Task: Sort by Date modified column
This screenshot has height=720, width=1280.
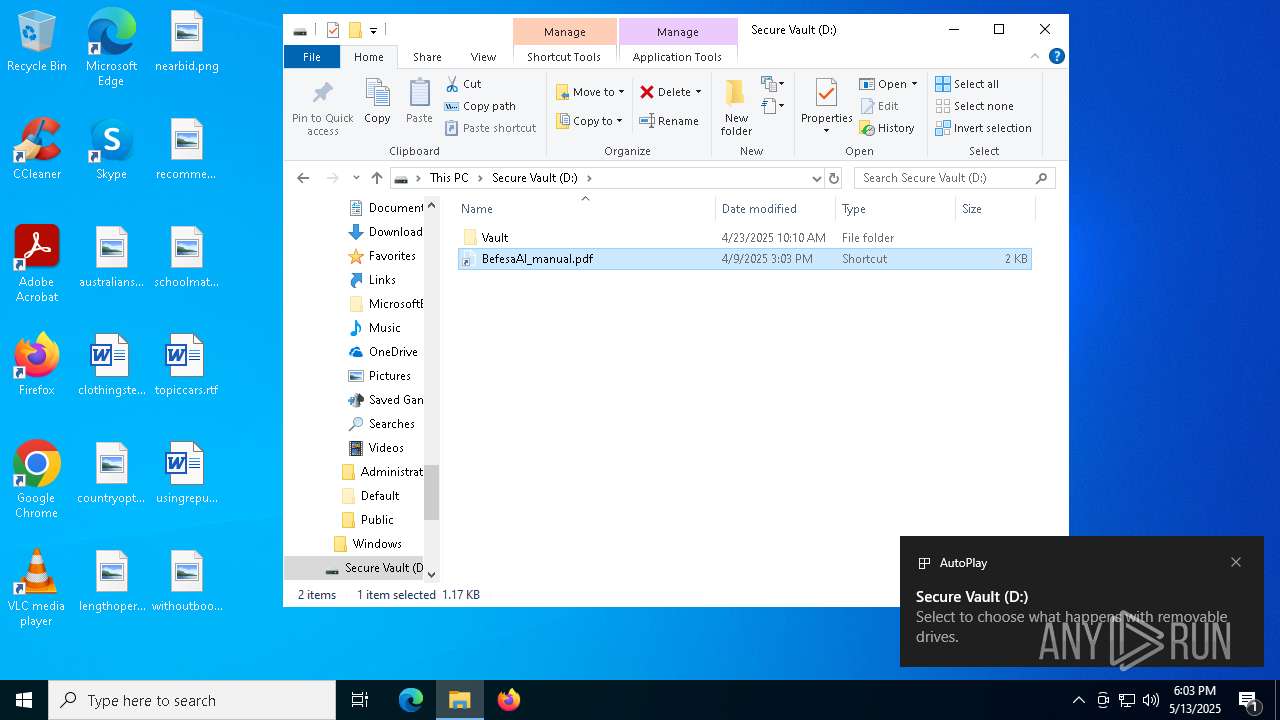Action: (776, 208)
